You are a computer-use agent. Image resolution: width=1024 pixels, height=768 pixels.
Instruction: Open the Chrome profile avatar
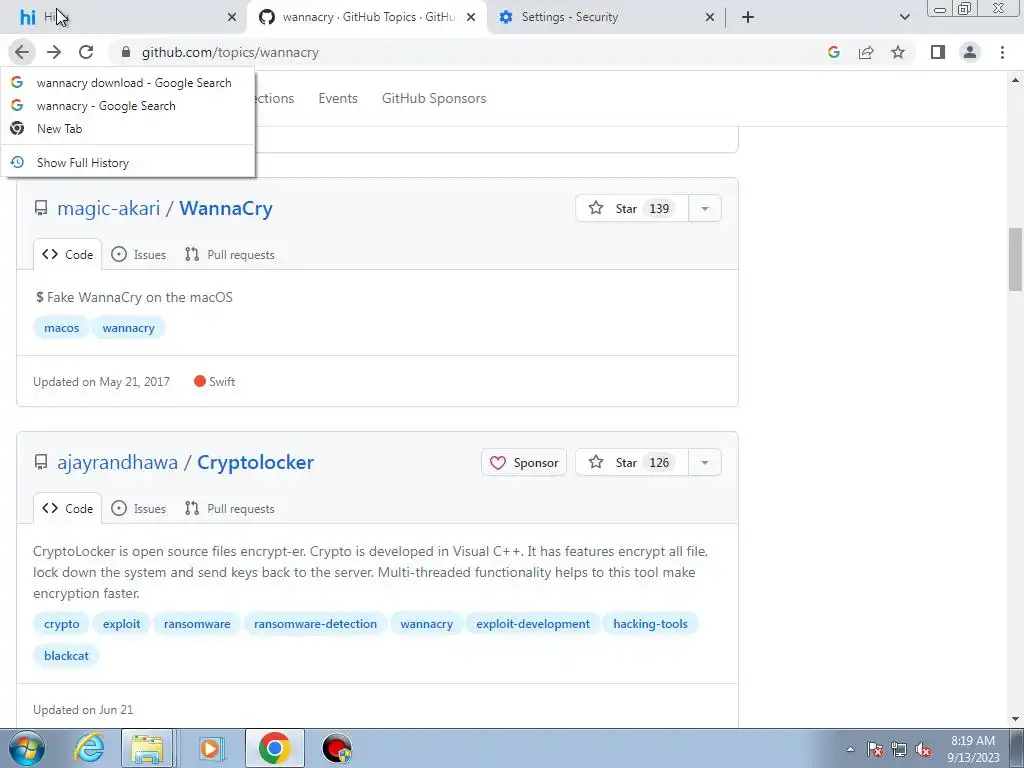coord(970,52)
